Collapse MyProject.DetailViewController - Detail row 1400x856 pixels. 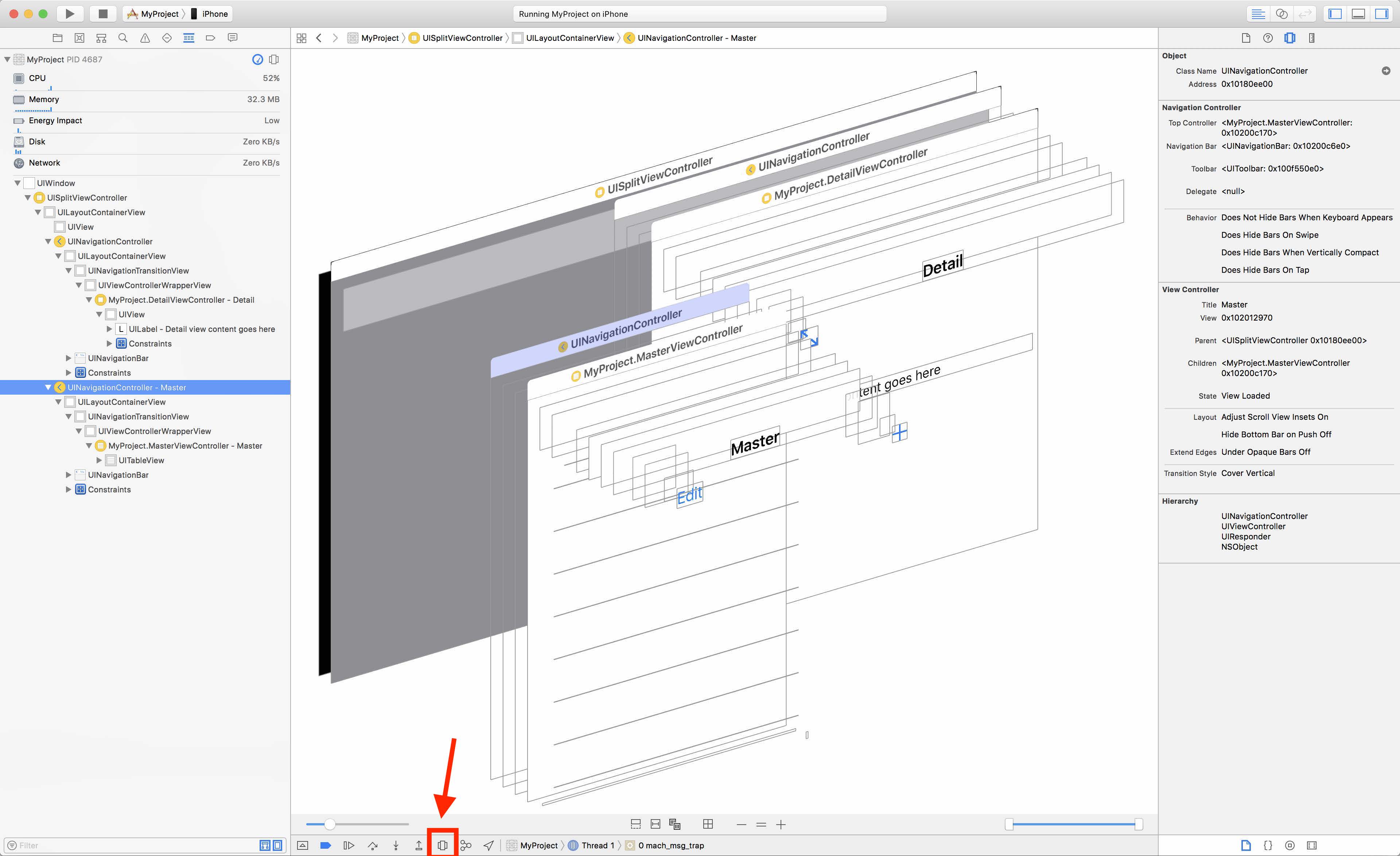[89, 300]
